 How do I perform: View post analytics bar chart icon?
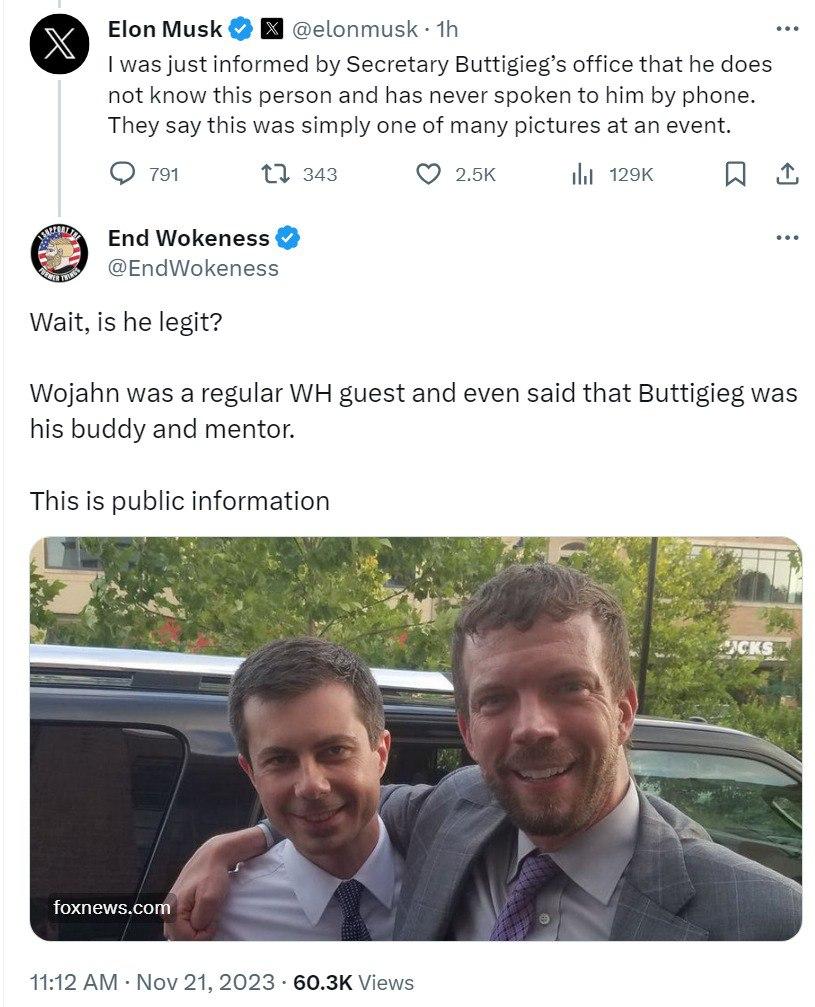pos(582,173)
